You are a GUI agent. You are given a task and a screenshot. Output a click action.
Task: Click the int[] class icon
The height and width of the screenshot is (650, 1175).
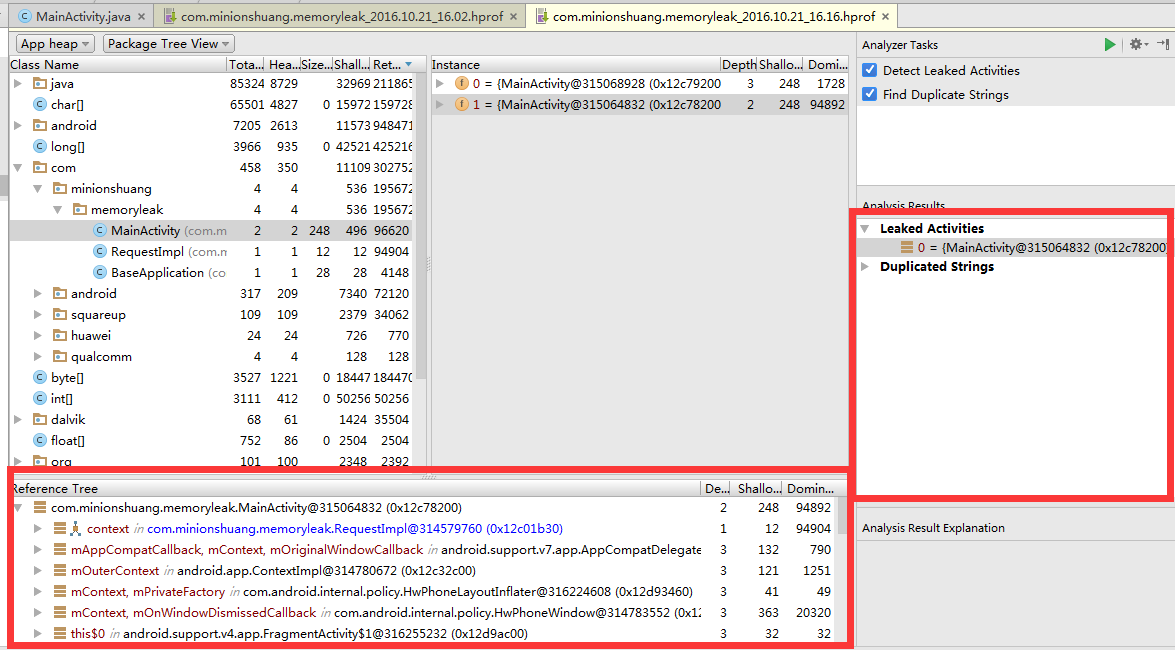[x=40, y=399]
